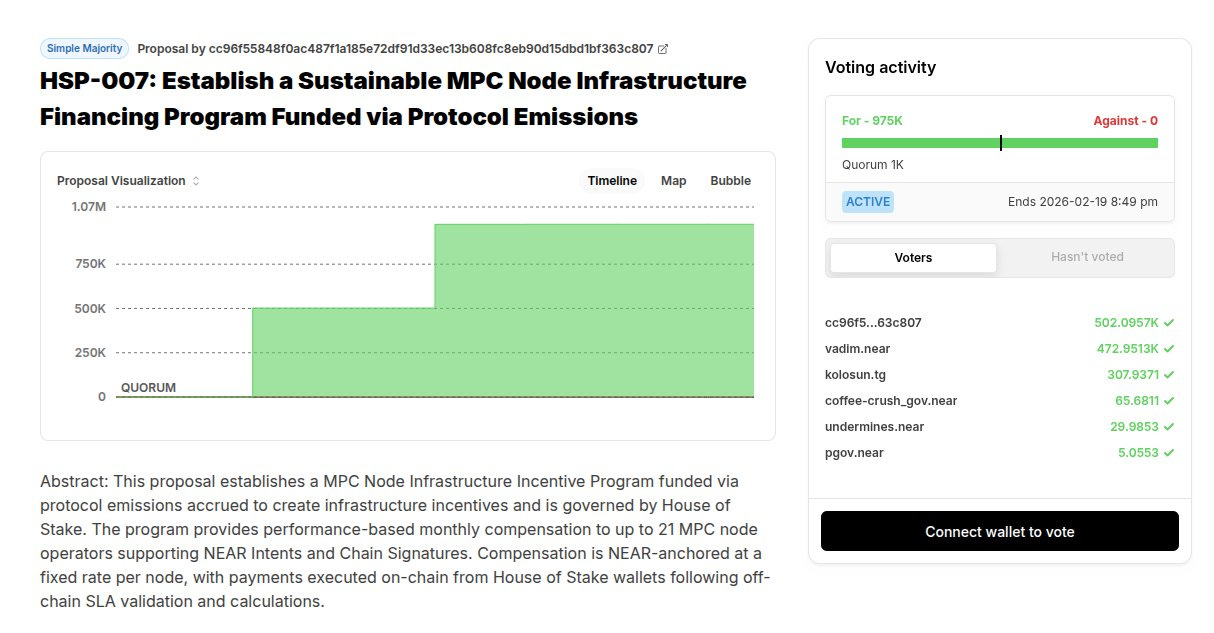This screenshot has height=633, width=1214.
Task: Click checkmark beside pgov.near vote
Action: click(x=1169, y=453)
